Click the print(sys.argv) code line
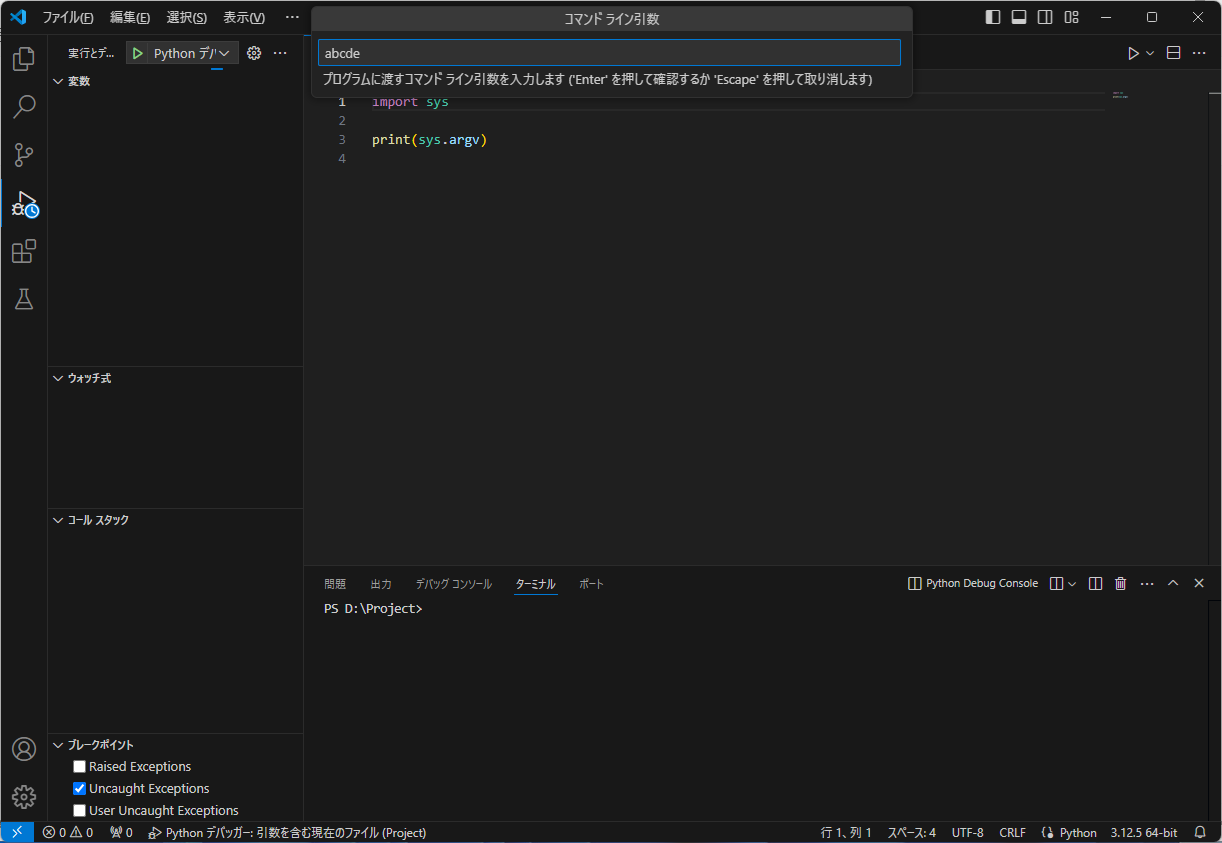Image resolution: width=1222 pixels, height=843 pixels. coord(429,140)
